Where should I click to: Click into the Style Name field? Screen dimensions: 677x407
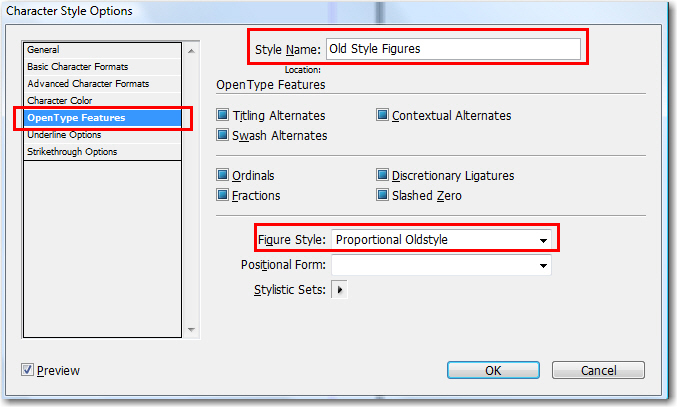453,49
